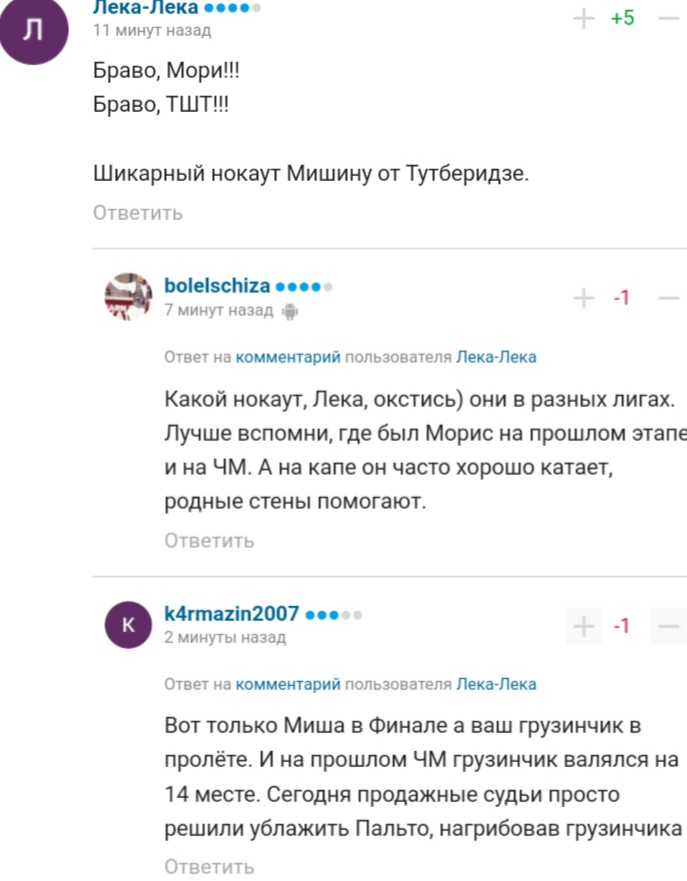Click the +5 rating on Лека-Лека's comment
The height and width of the screenshot is (881, 687).
pos(623,18)
